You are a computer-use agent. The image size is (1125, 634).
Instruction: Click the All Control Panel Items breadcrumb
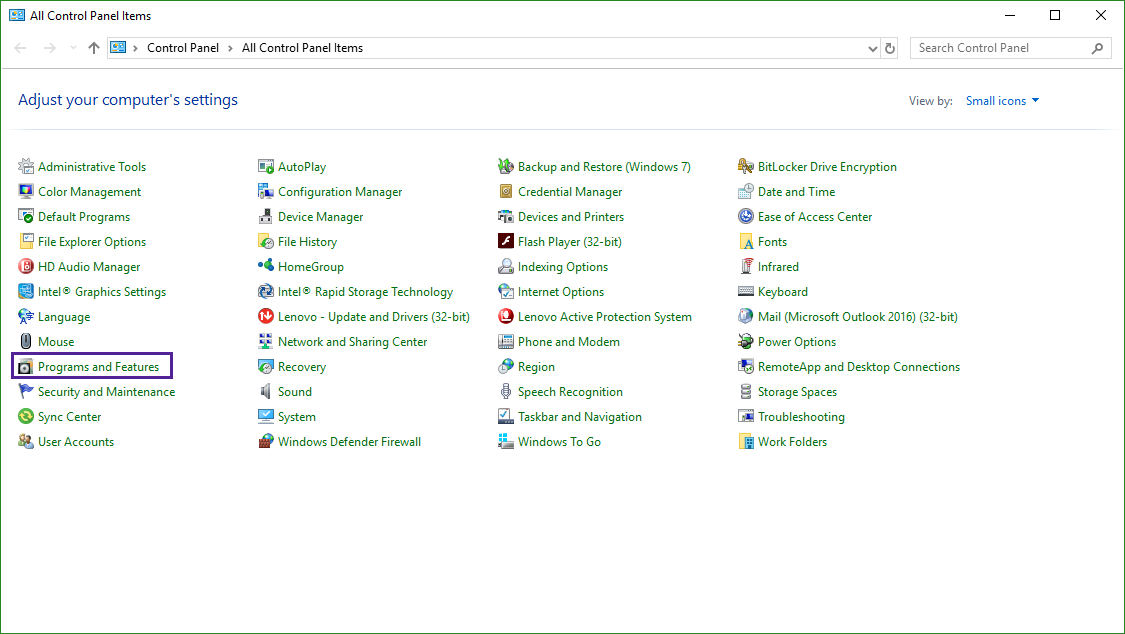tap(302, 48)
